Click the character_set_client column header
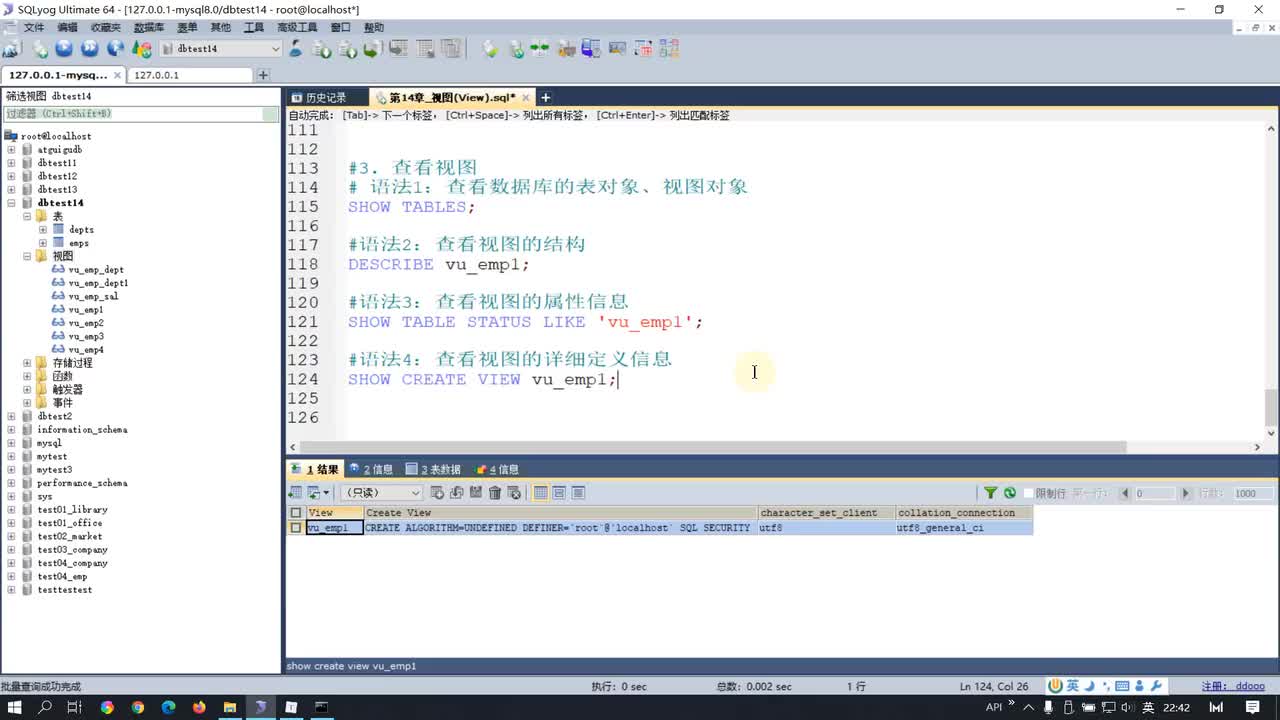This screenshot has height=720, width=1280. pyautogui.click(x=826, y=513)
